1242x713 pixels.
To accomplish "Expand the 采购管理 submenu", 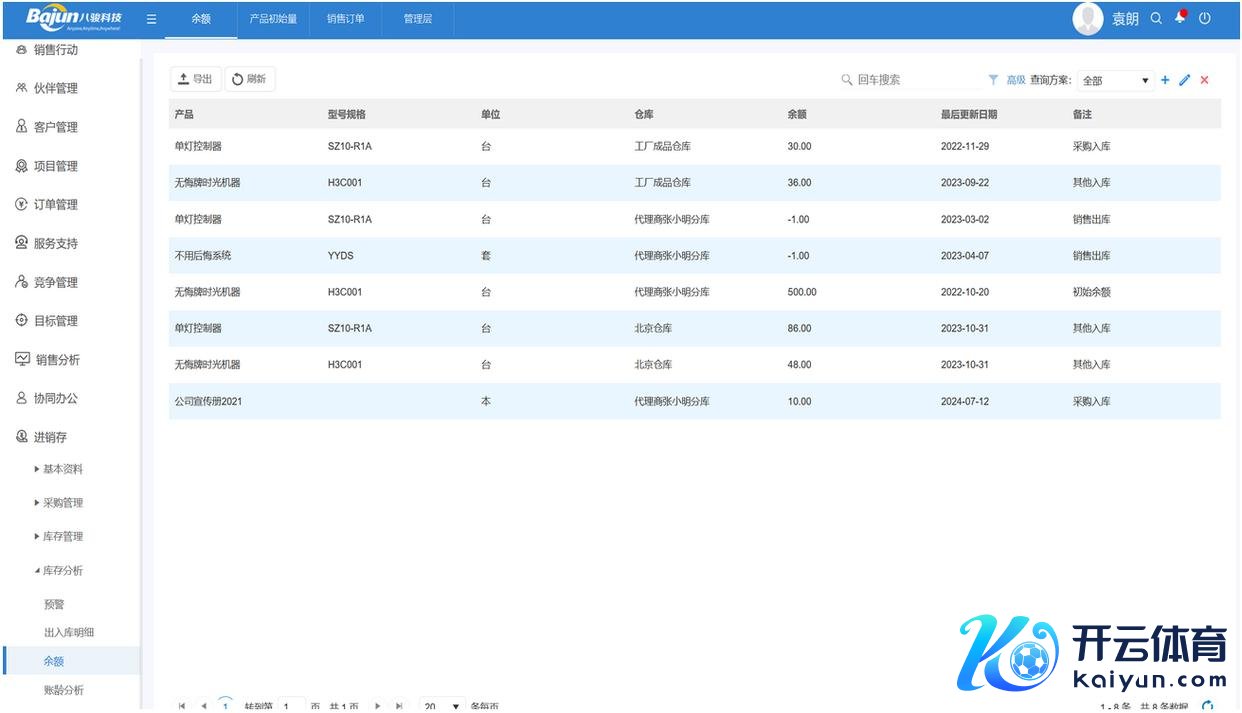I will click(x=62, y=503).
